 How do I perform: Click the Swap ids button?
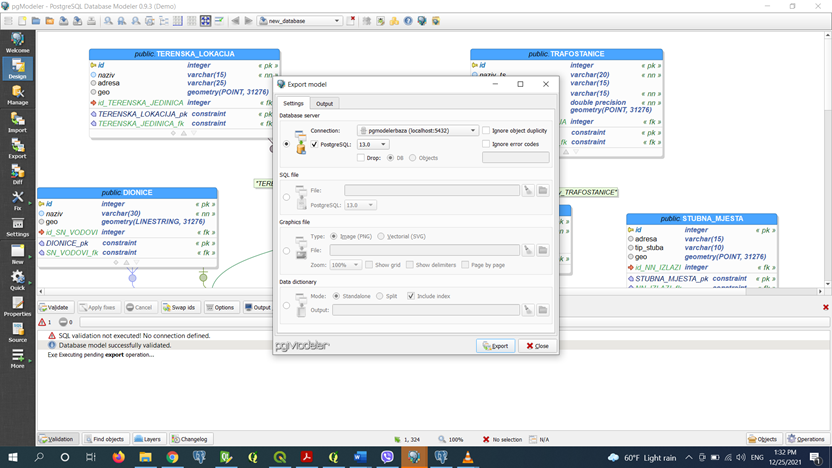[179, 307]
